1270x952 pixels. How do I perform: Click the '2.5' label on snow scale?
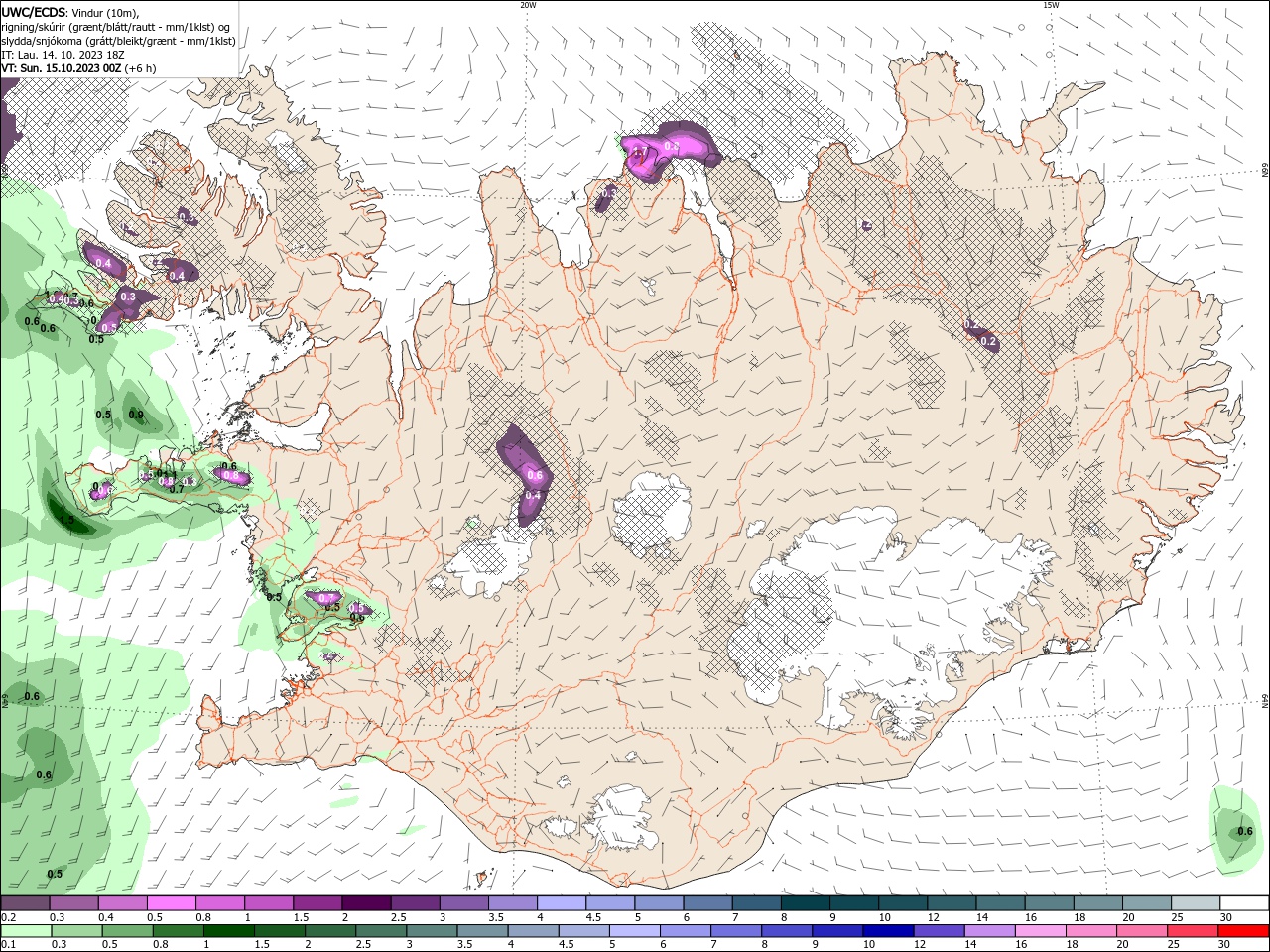point(398,918)
